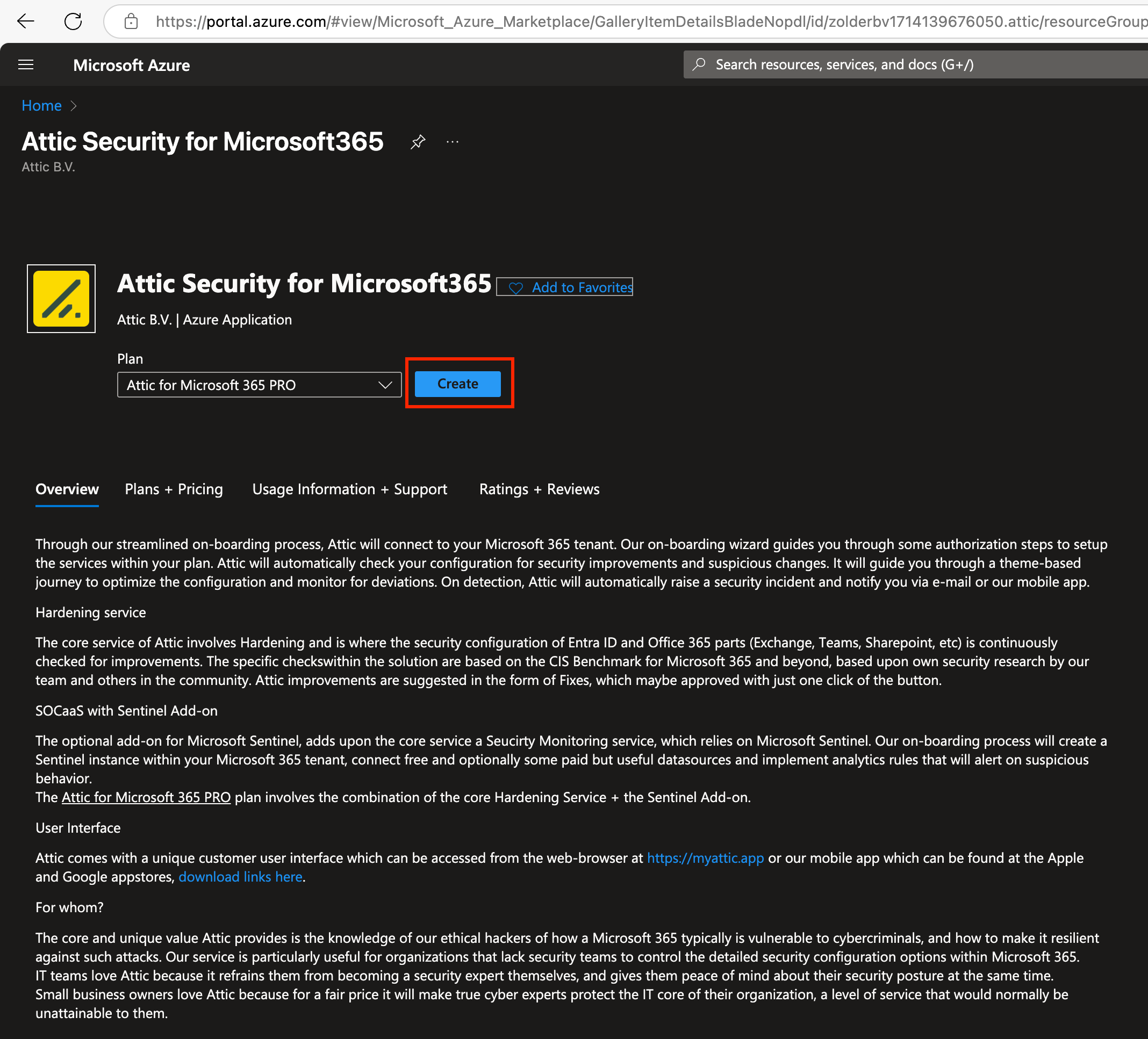Viewport: 1148px width, 1039px height.
Task: Open the Azure hamburger portal menu
Action: 26,65
